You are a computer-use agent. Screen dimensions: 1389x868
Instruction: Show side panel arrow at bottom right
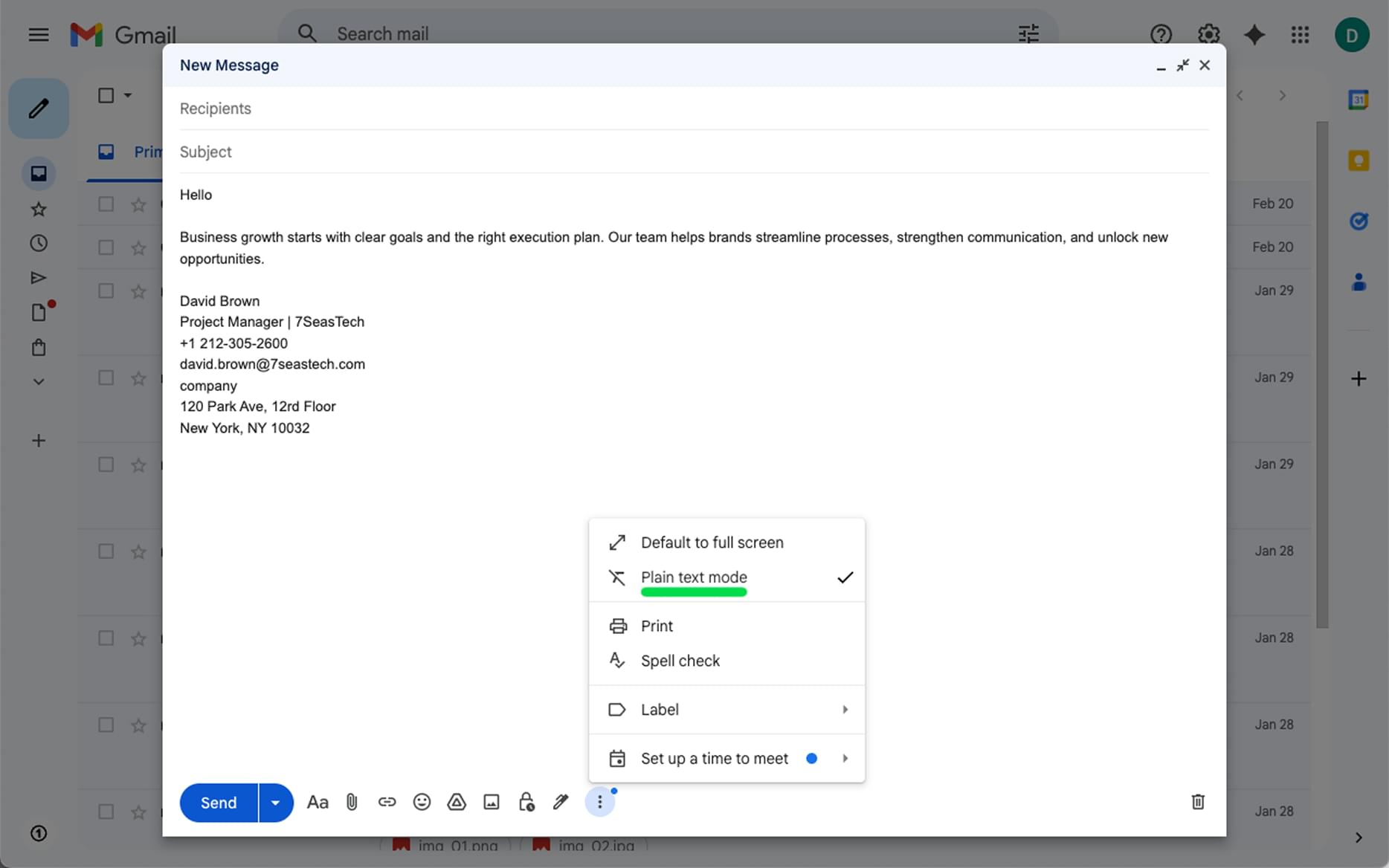1359,838
